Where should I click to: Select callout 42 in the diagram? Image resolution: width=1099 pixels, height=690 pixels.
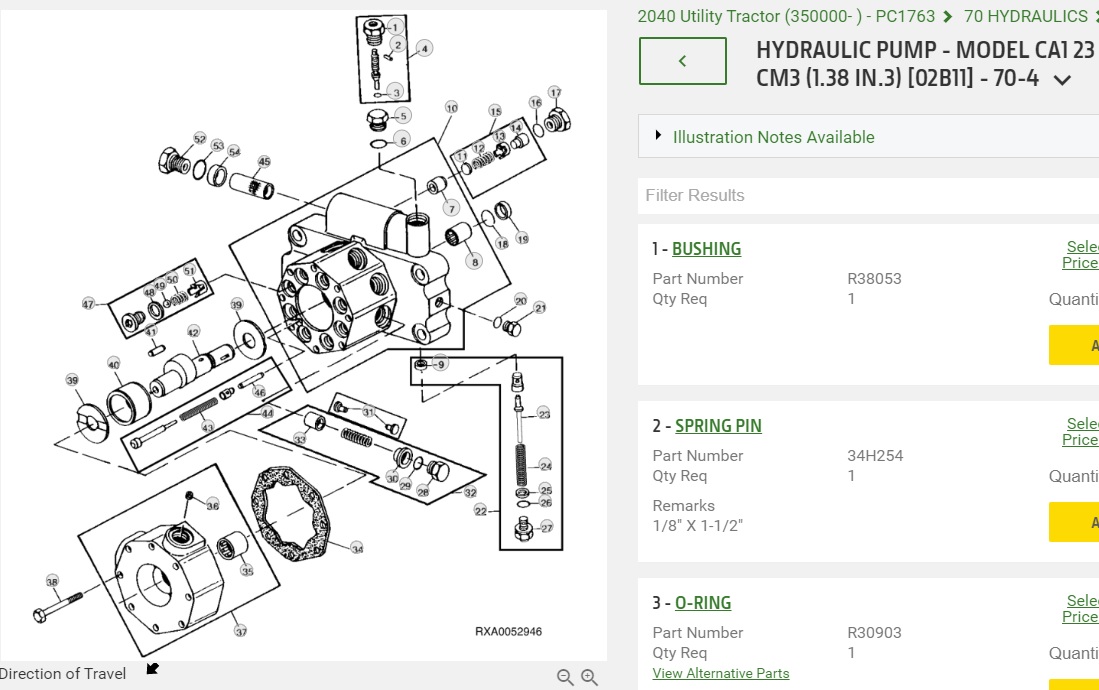[193, 332]
